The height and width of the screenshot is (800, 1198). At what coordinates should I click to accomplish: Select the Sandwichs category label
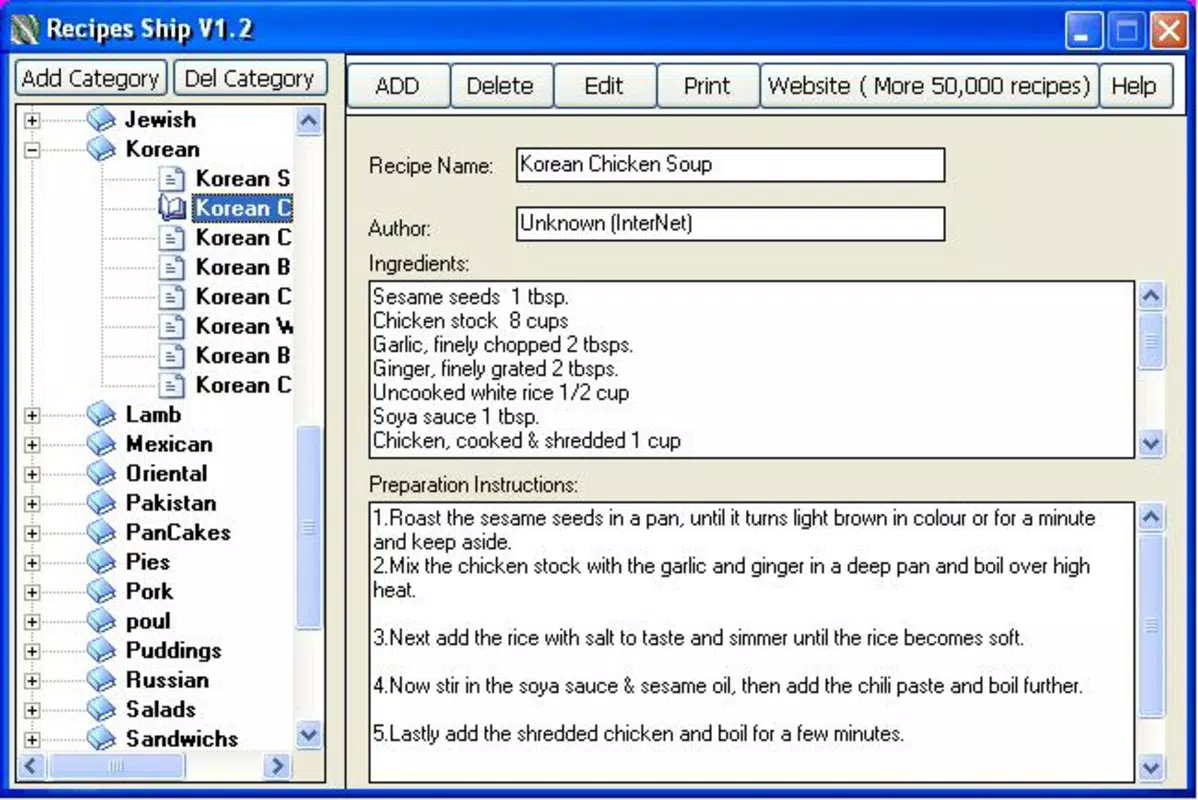(182, 740)
